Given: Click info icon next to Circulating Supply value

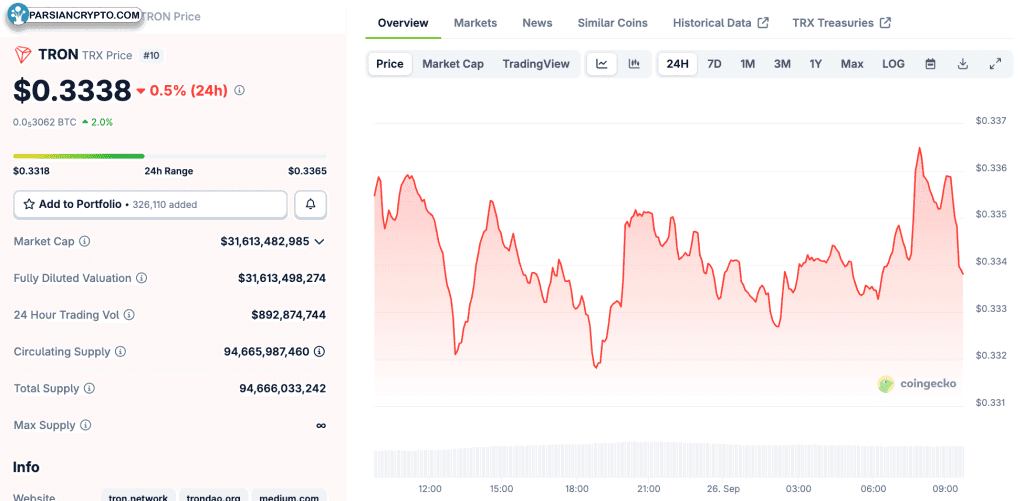Looking at the screenshot, I should pos(319,351).
